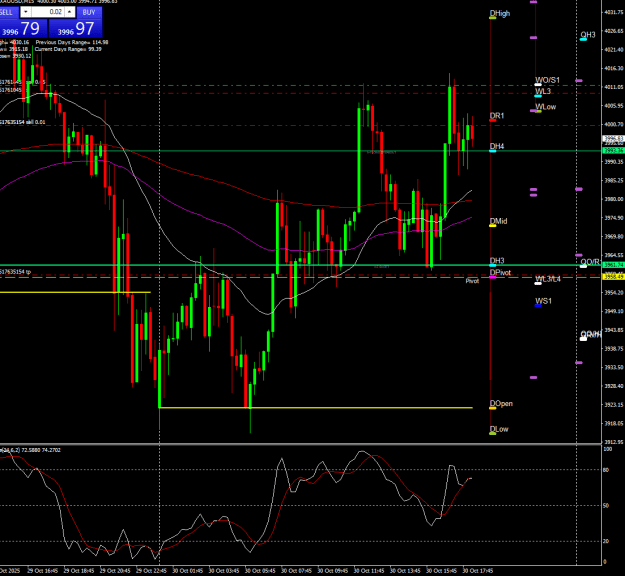The height and width of the screenshot is (576, 625).
Task: Select the WLow level label
Action: tap(545, 107)
